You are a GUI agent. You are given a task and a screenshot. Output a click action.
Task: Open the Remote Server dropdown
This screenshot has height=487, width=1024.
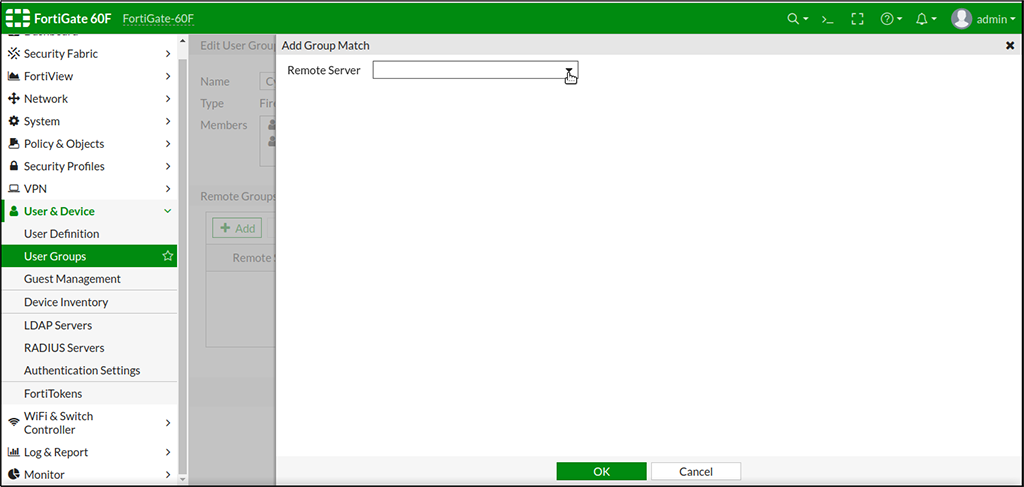[475, 70]
